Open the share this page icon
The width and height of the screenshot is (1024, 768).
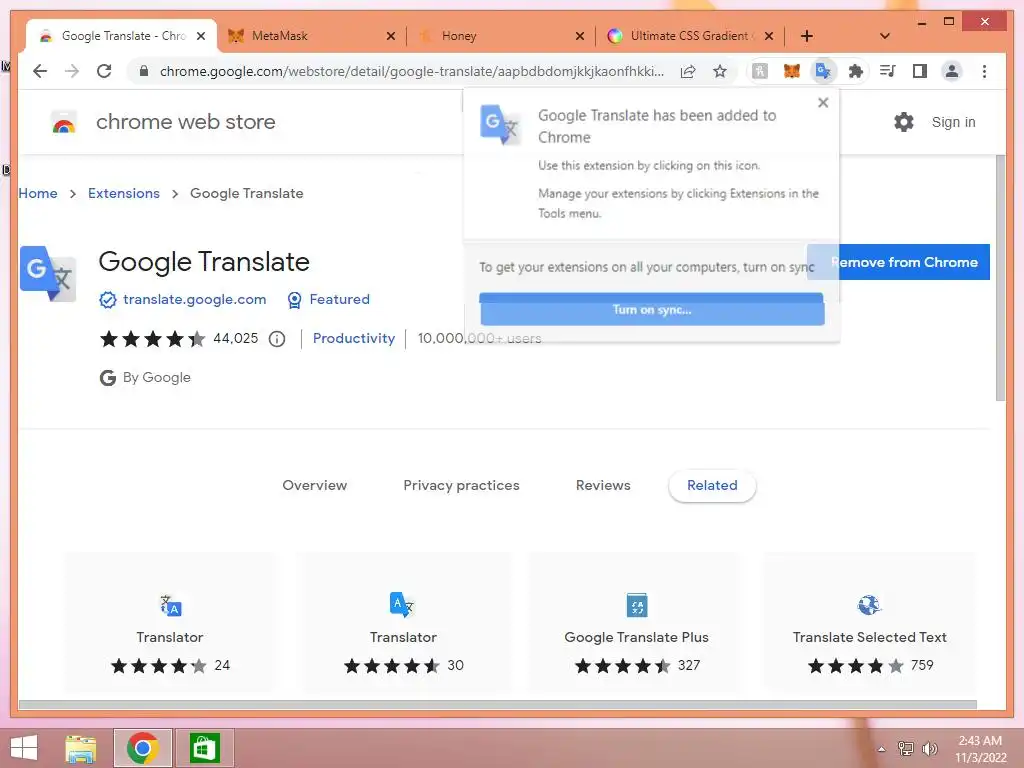tap(688, 71)
